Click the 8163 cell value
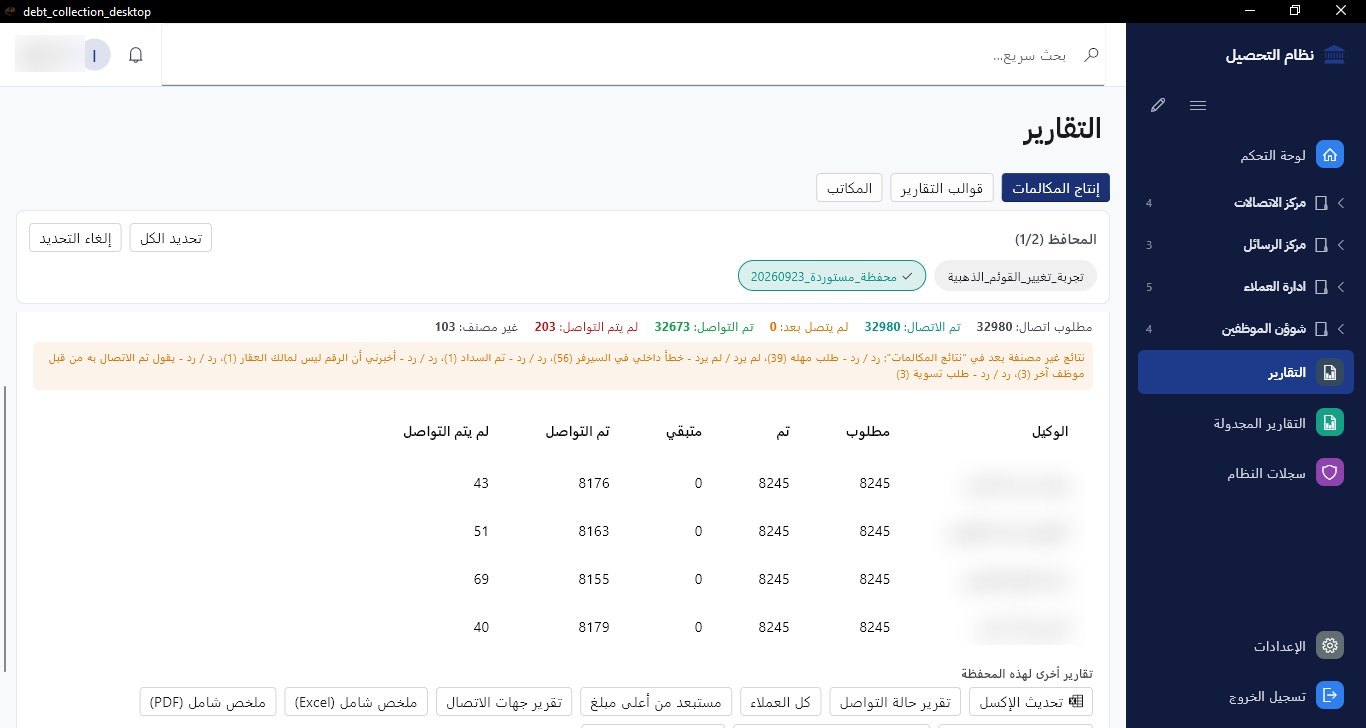Image resolution: width=1366 pixels, height=728 pixels. 594,531
